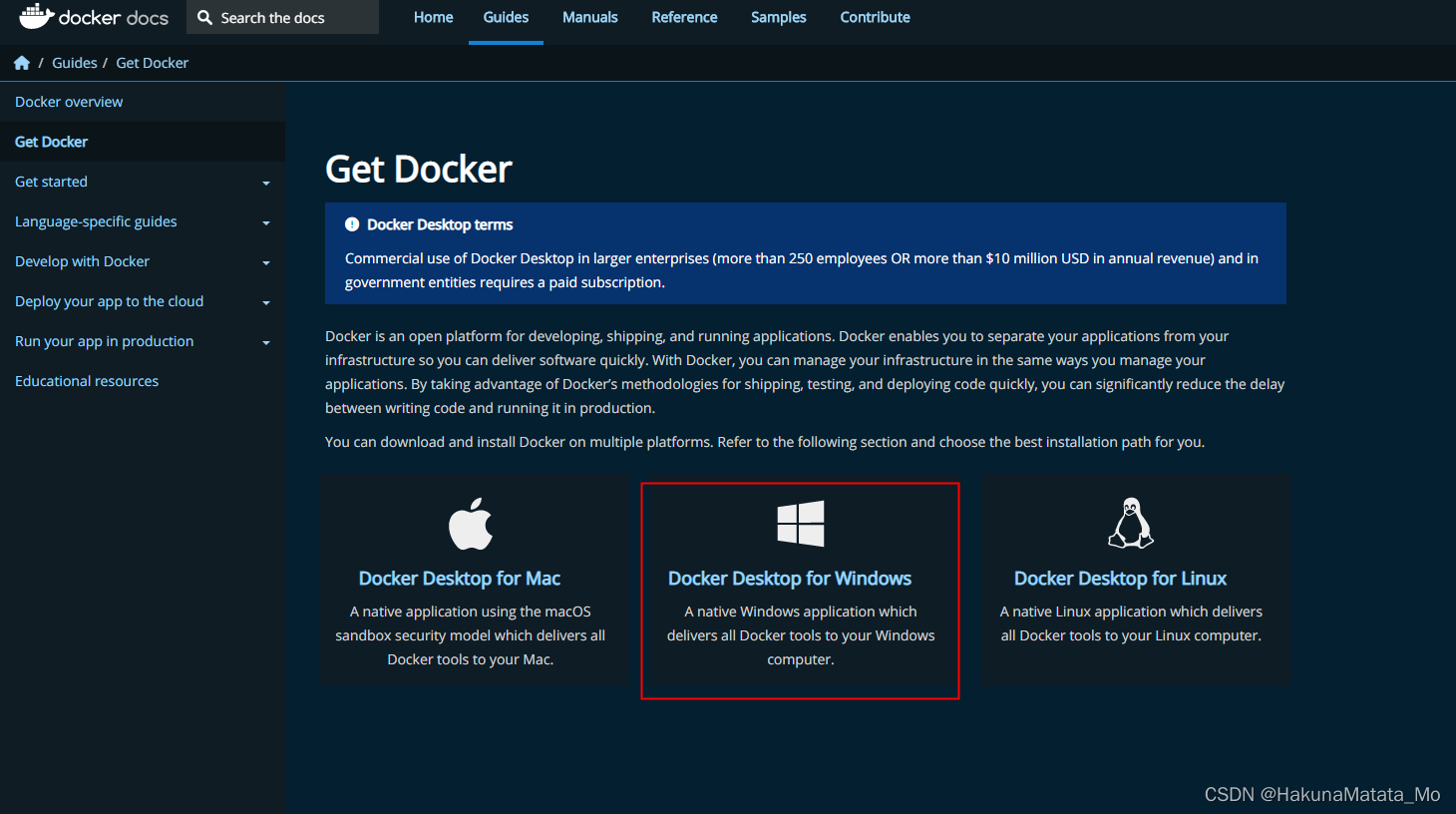This screenshot has width=1456, height=814.
Task: Click the Get Docker page heading
Action: 419,170
